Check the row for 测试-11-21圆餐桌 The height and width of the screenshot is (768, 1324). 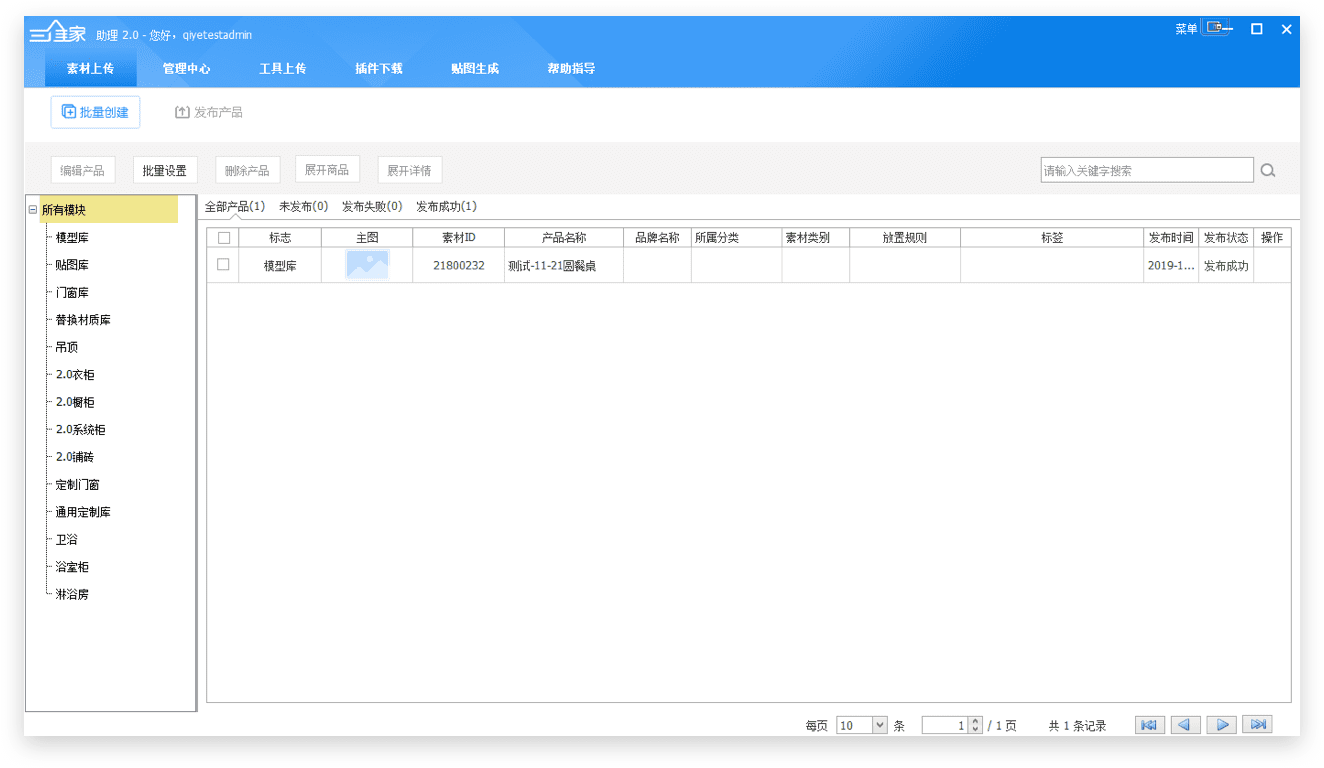click(x=223, y=265)
